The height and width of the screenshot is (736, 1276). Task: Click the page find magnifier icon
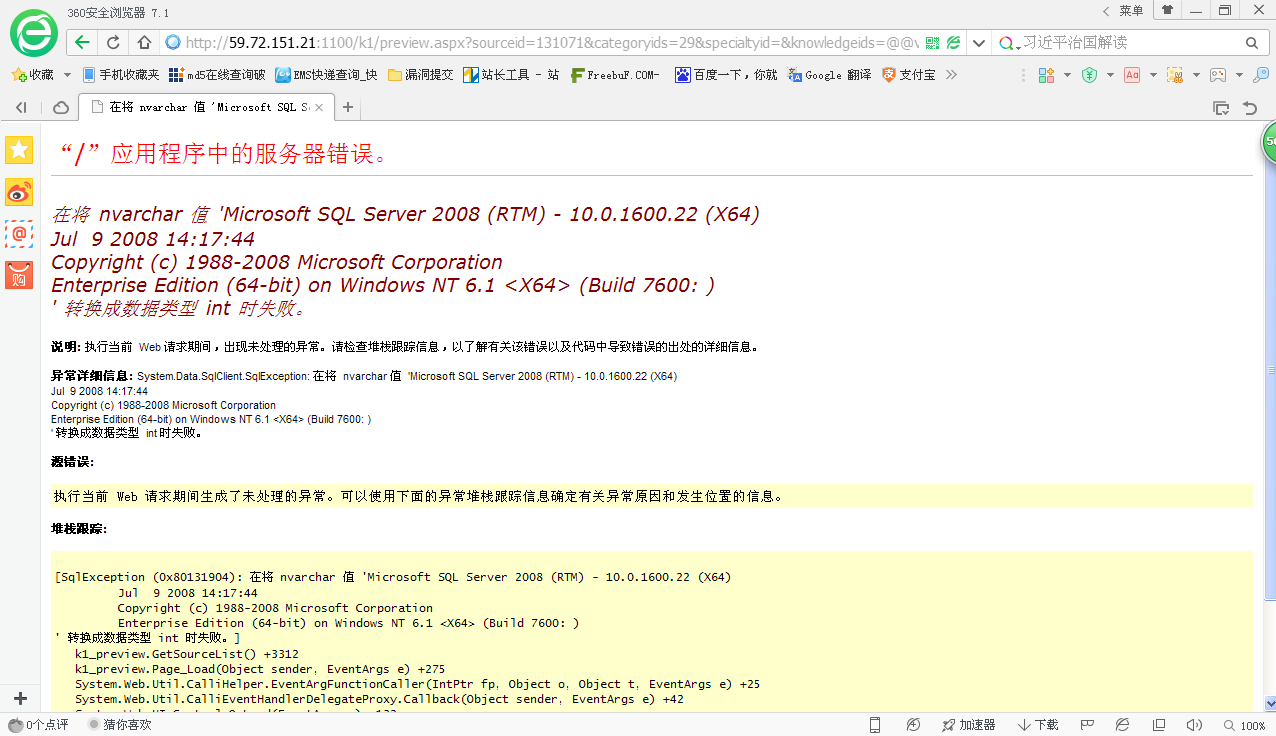click(1260, 75)
